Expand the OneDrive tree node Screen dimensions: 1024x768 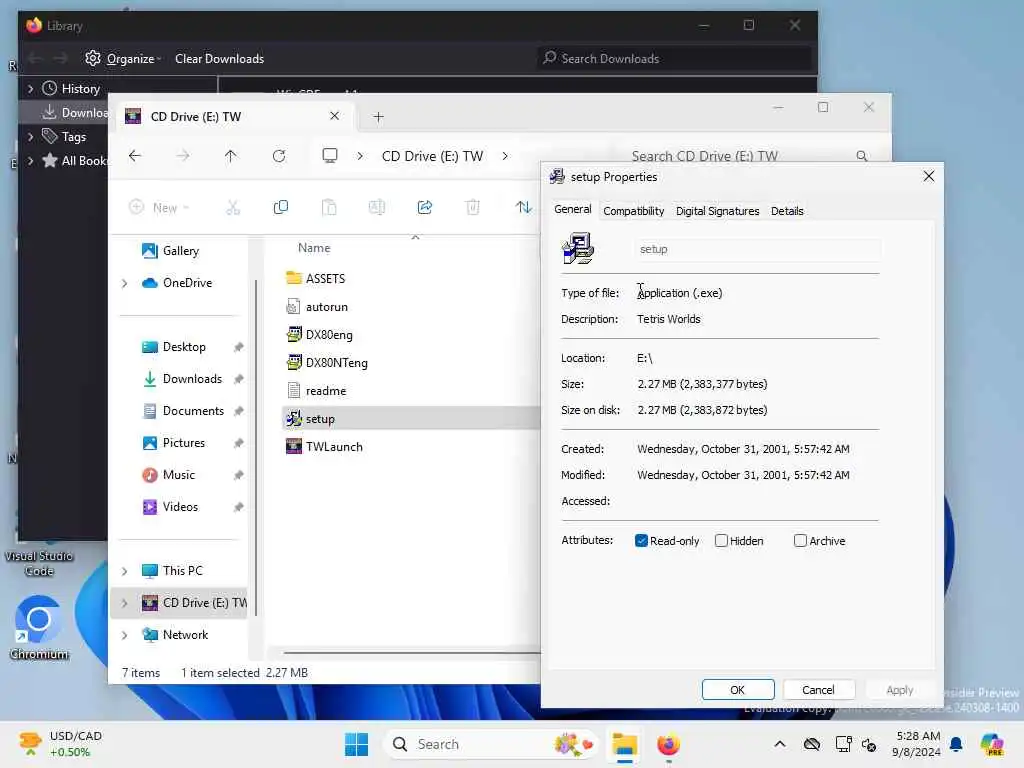pos(124,283)
